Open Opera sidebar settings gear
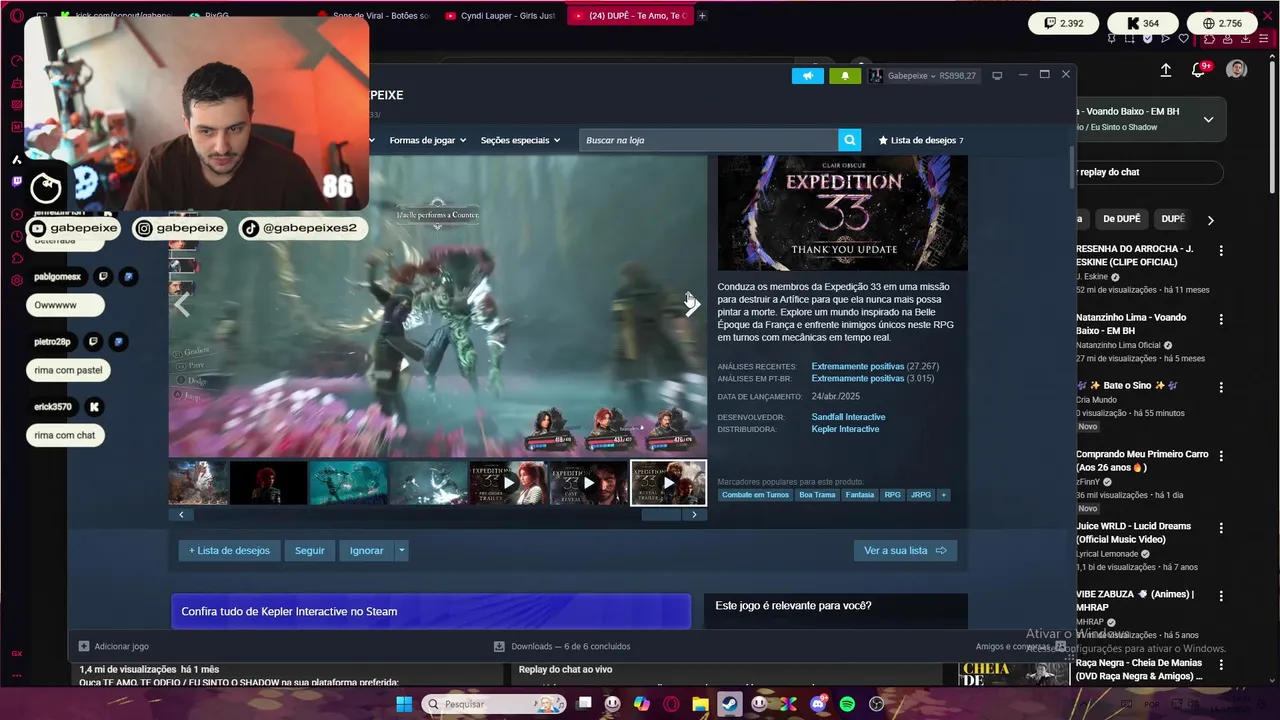The image size is (1280, 720). coord(17,280)
